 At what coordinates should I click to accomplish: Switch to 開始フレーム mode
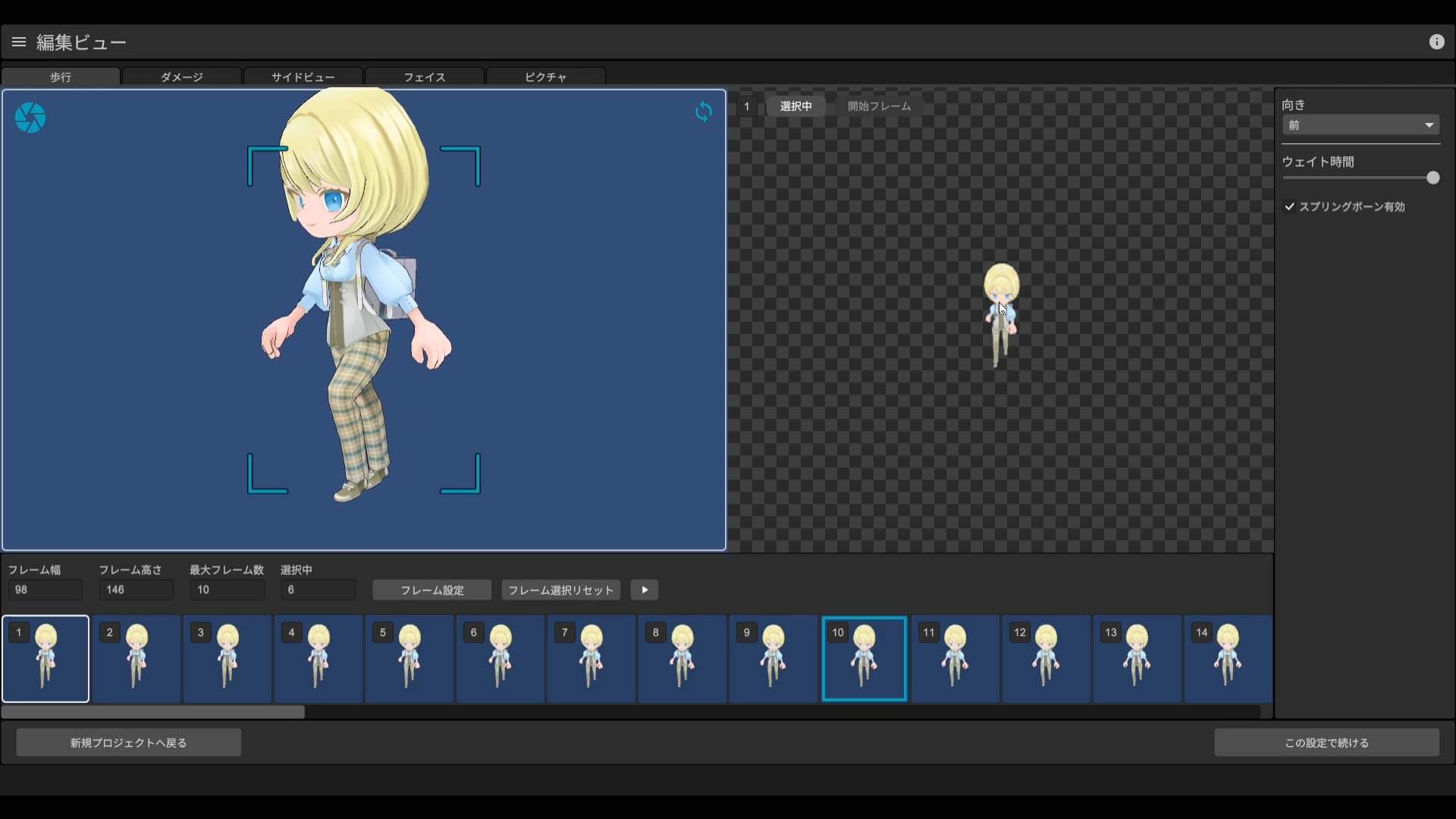[x=878, y=106]
